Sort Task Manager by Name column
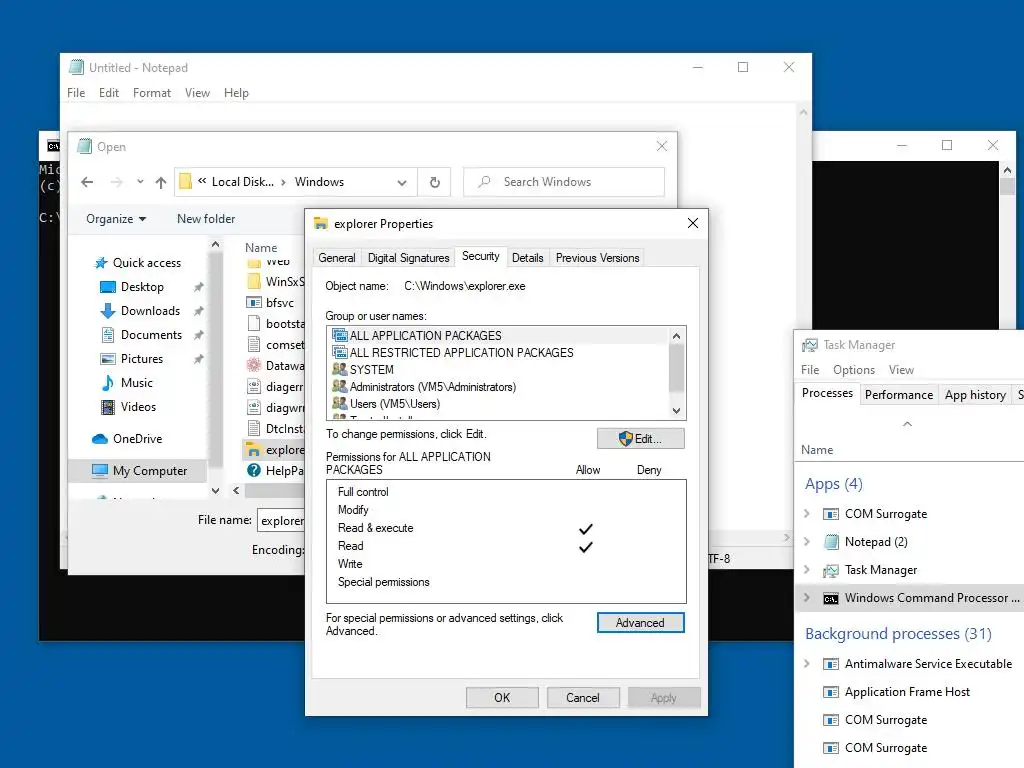 coord(817,450)
